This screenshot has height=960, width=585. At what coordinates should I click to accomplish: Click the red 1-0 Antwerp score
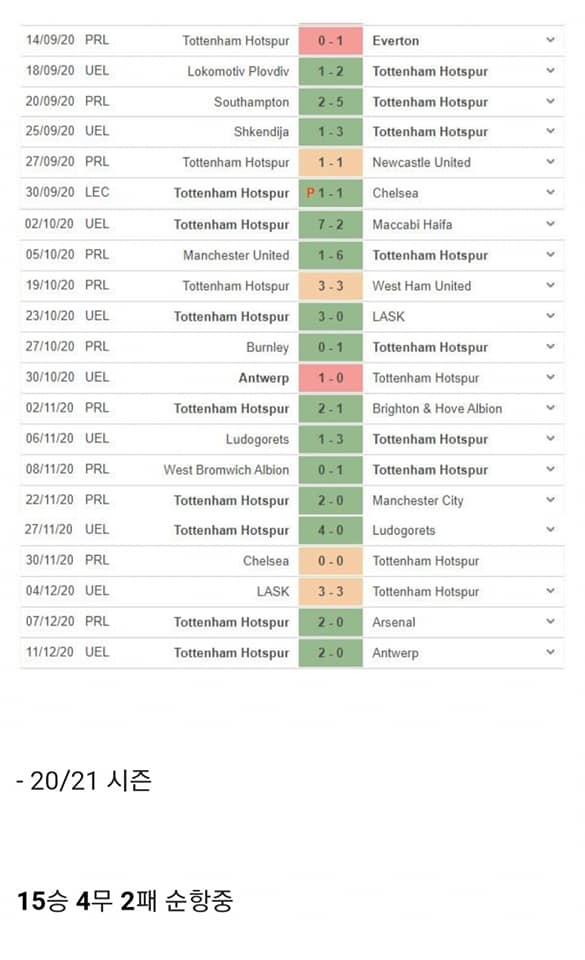[x=330, y=378]
